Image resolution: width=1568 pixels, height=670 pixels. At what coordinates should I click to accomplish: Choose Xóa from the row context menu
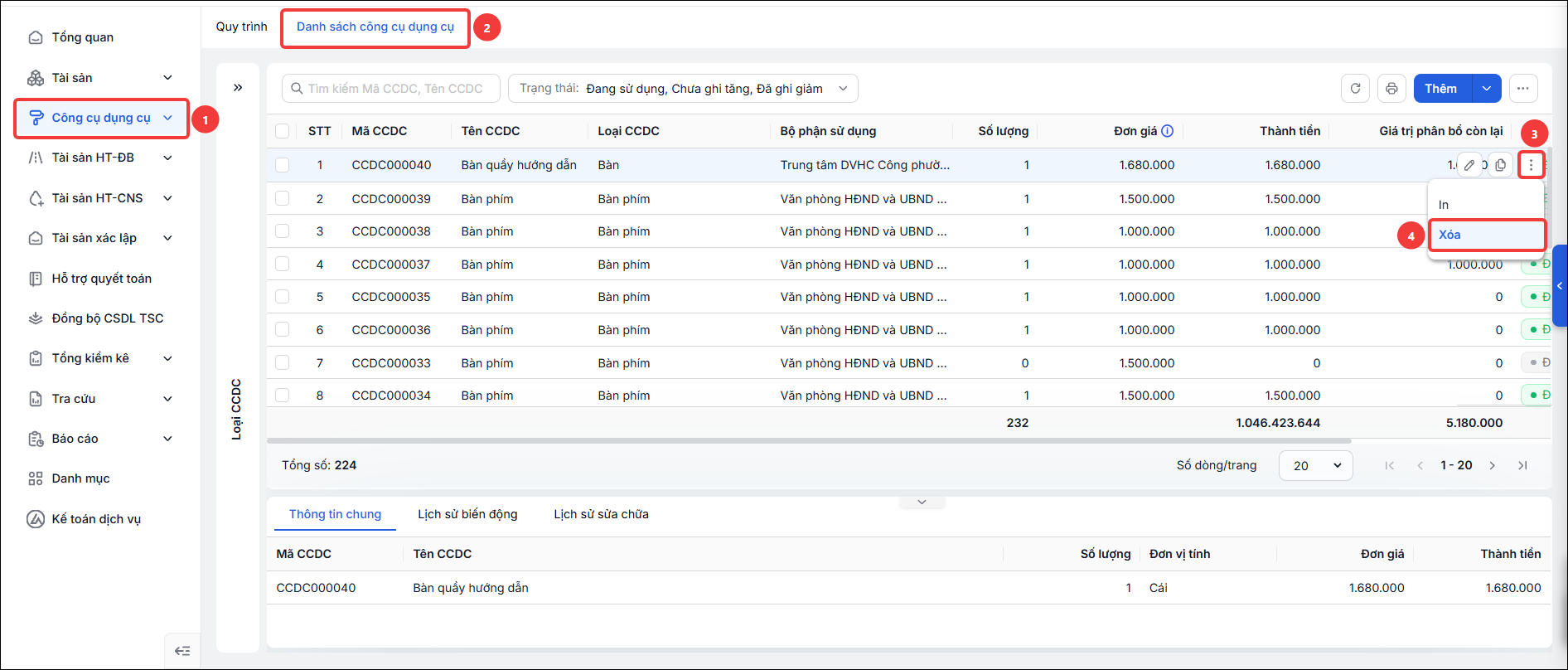tap(1486, 235)
